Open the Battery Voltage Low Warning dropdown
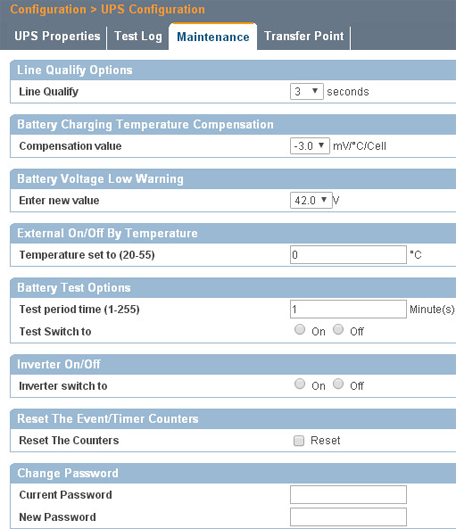Screen dimensions: 456x529 [x=311, y=200]
